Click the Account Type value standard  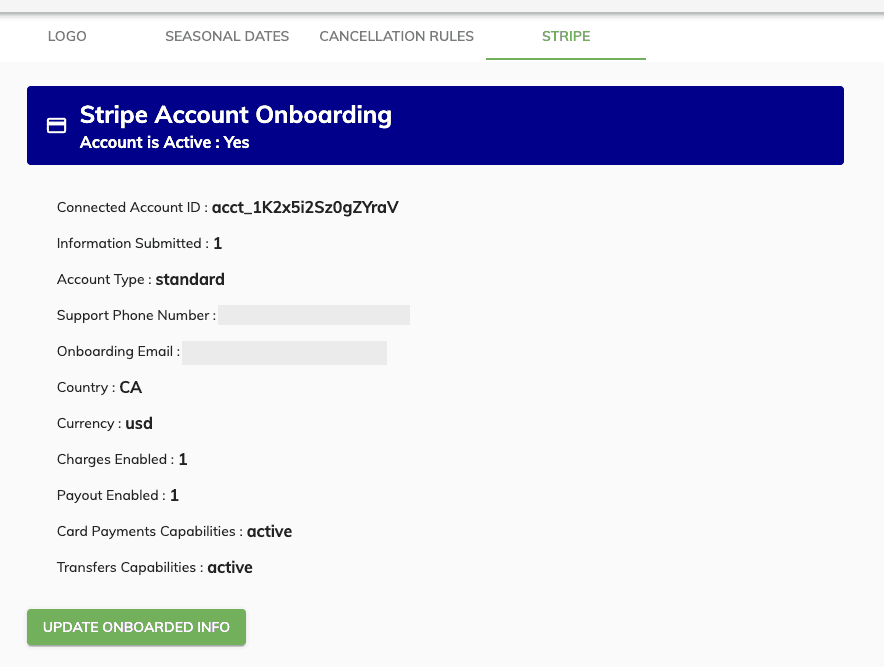click(x=190, y=280)
